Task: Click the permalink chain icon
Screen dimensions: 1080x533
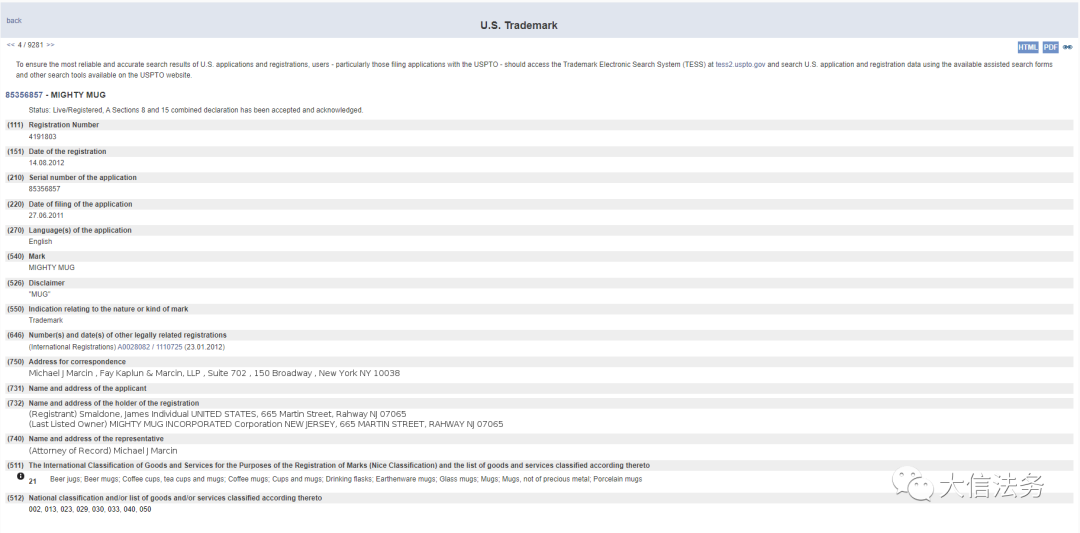Action: [x=1068, y=48]
